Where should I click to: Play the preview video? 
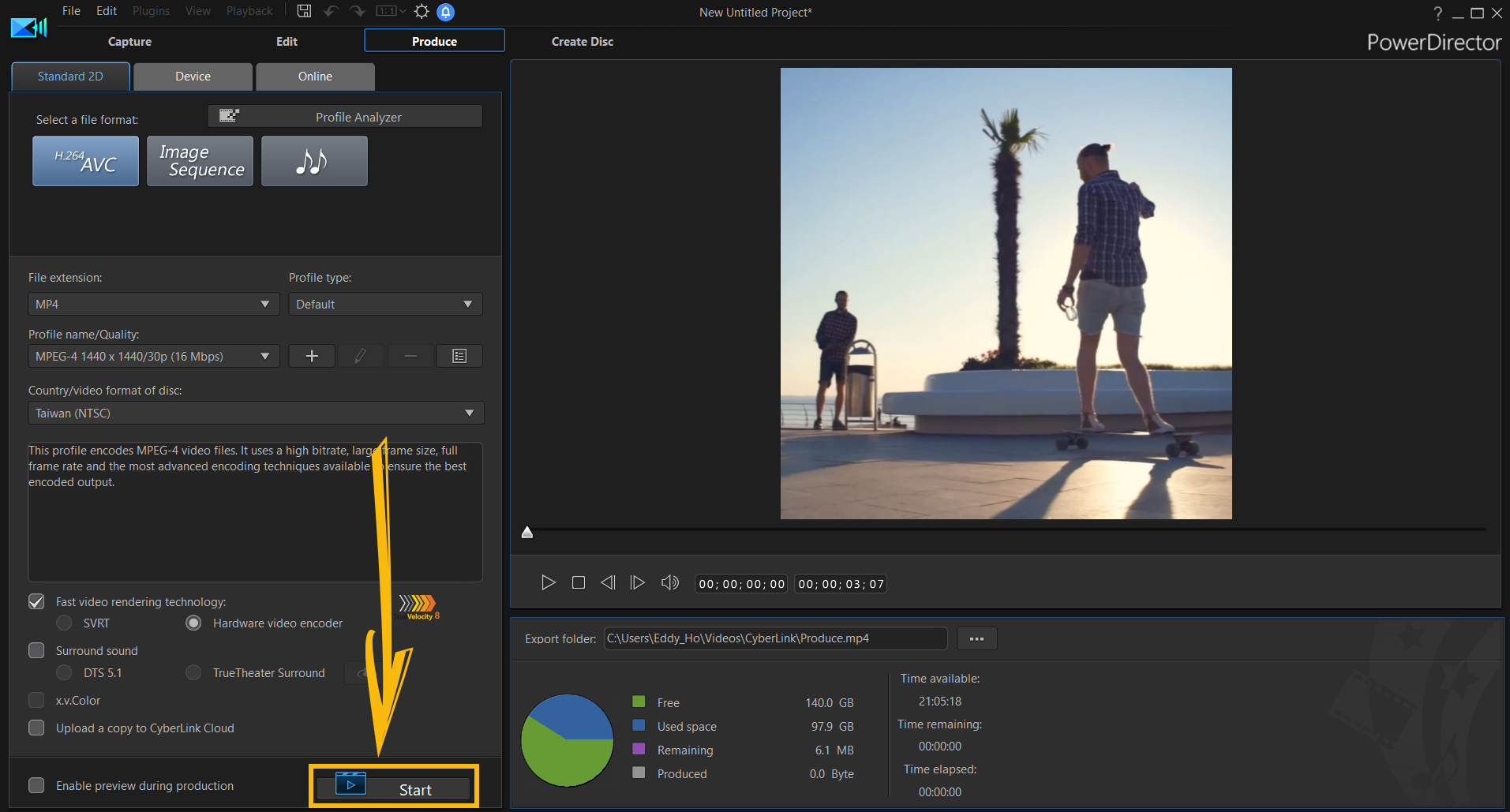click(x=548, y=582)
